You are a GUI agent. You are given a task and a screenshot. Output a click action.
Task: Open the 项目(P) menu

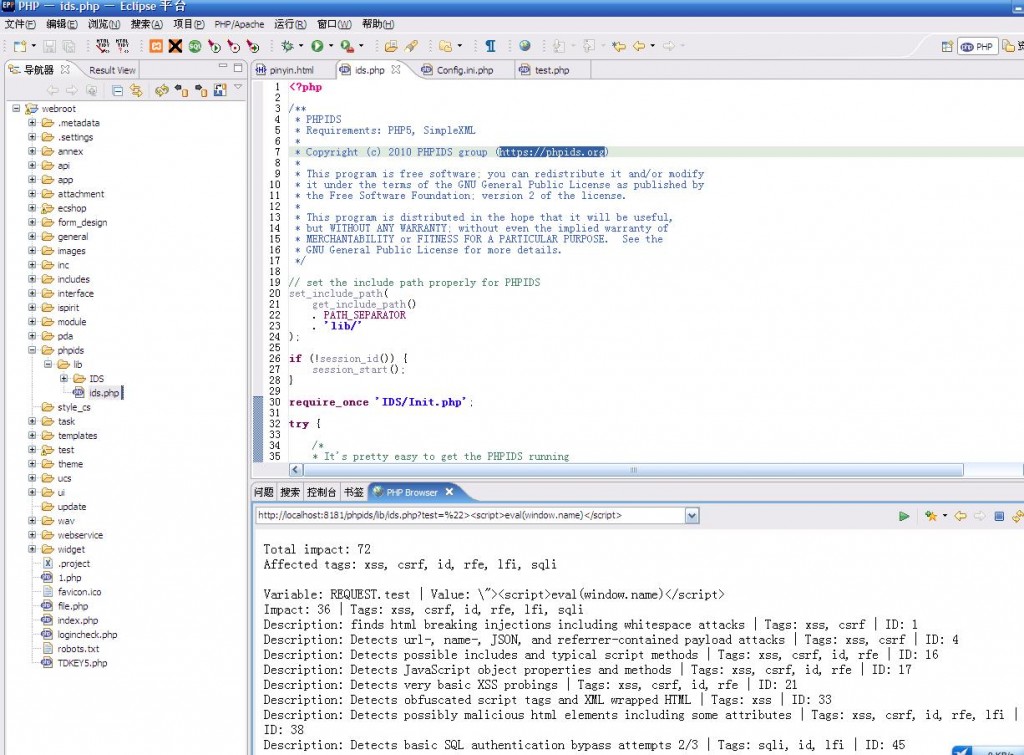pos(188,24)
